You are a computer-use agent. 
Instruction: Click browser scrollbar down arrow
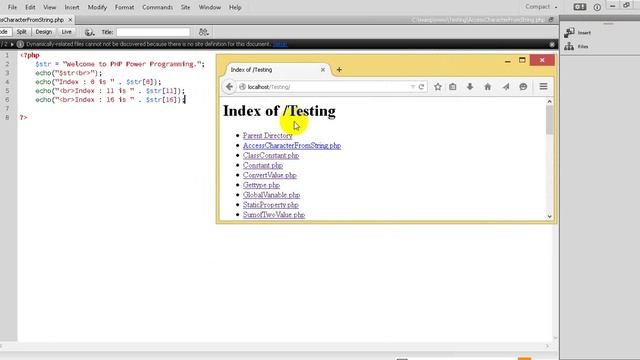click(x=549, y=216)
